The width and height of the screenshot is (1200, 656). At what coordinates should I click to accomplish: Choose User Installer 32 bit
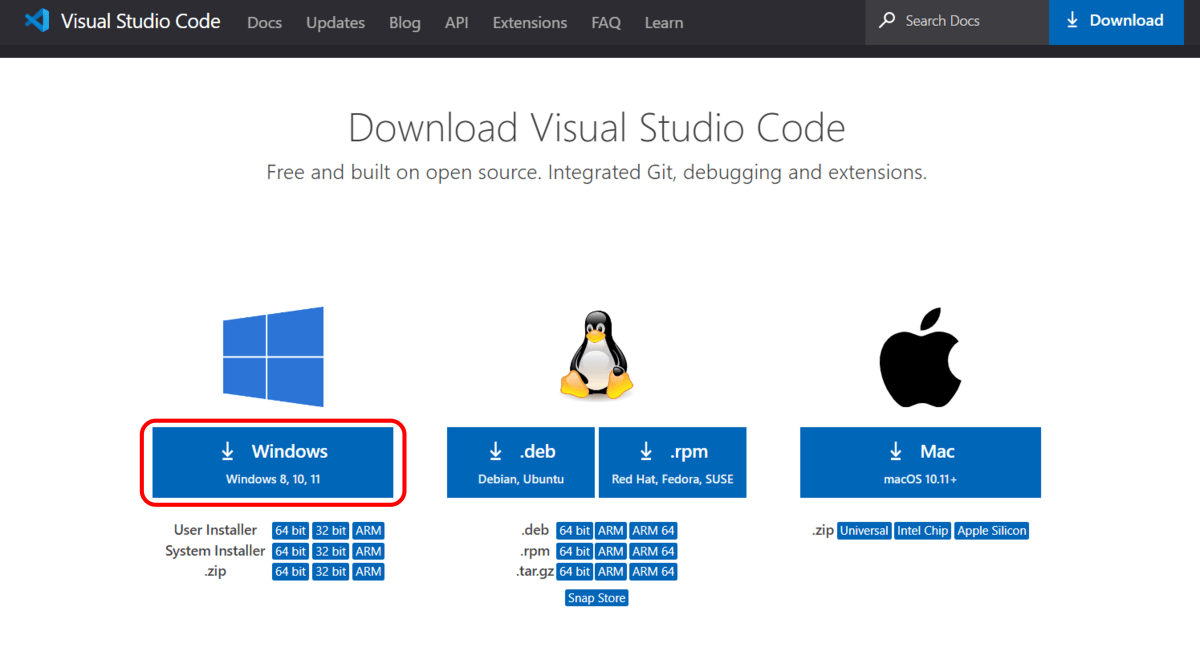click(331, 531)
